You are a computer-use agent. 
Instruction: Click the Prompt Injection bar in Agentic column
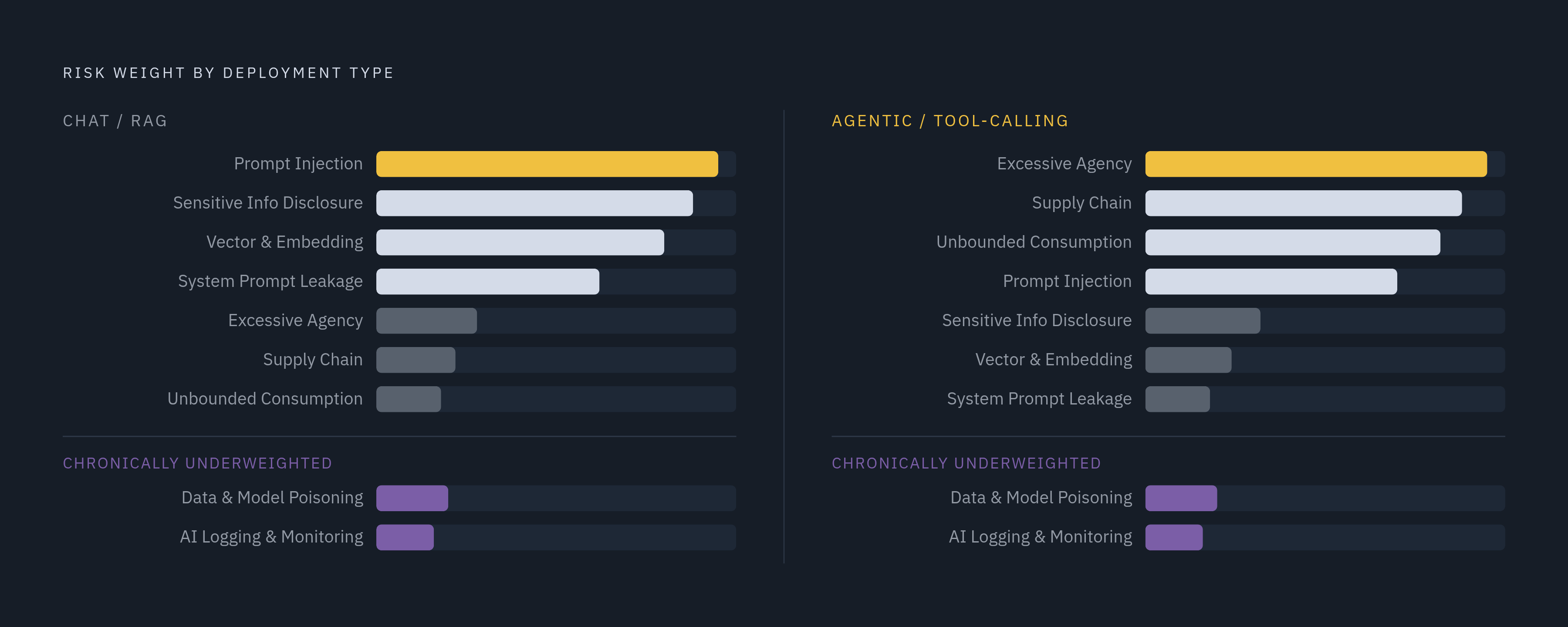pyautogui.click(x=1271, y=281)
